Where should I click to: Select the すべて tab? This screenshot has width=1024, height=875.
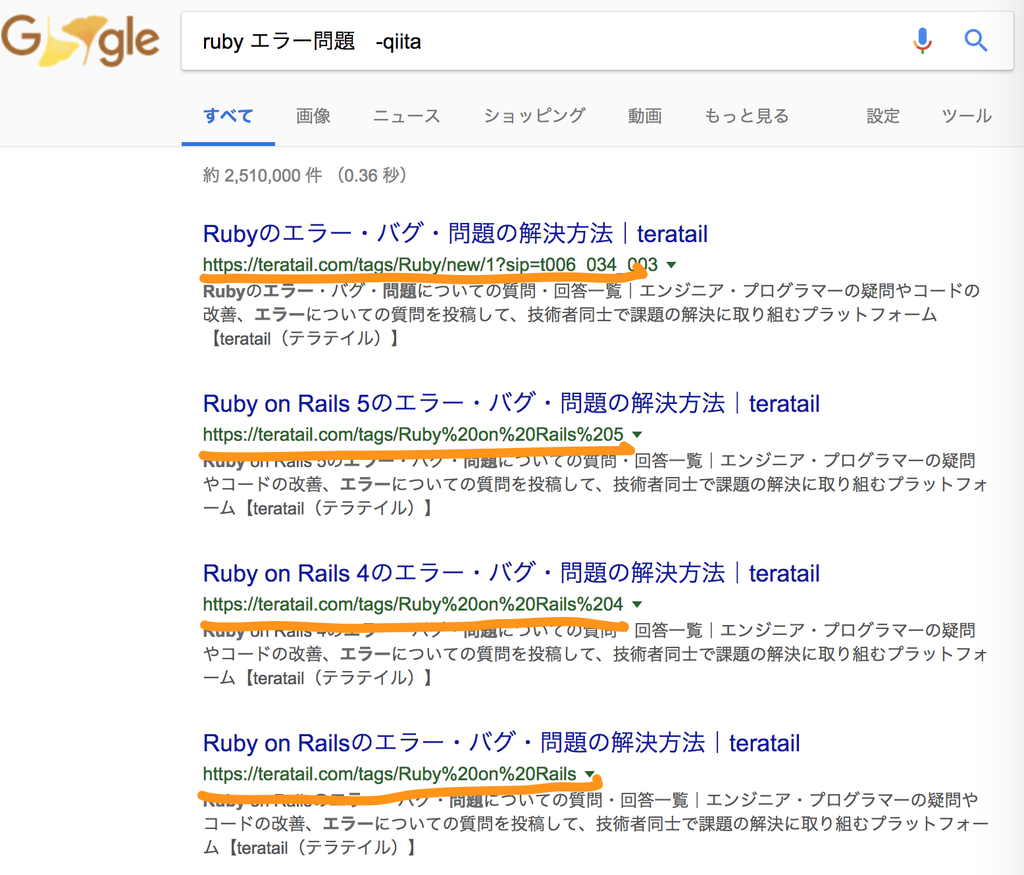click(x=228, y=116)
